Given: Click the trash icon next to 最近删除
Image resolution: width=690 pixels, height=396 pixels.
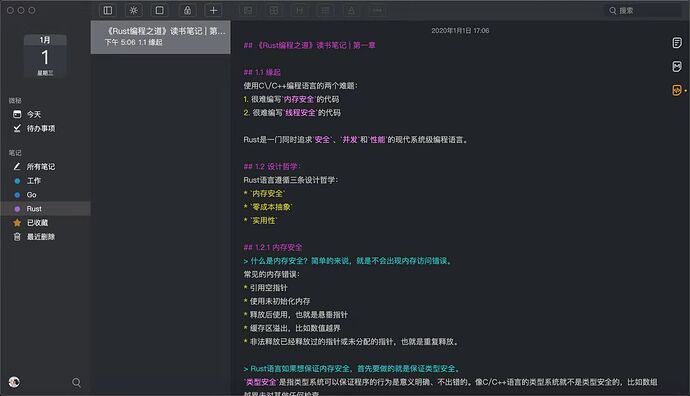Looking at the screenshot, I should pyautogui.click(x=17, y=237).
